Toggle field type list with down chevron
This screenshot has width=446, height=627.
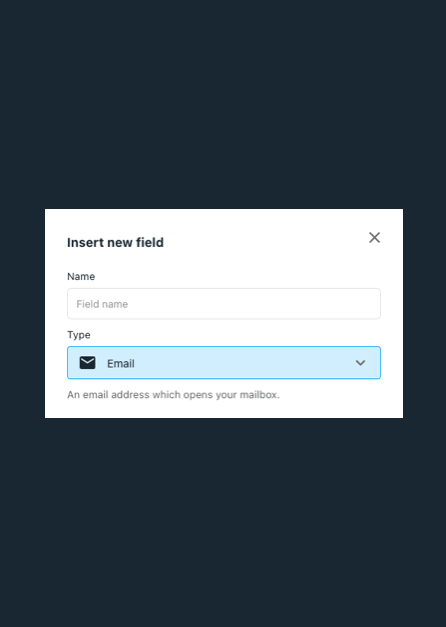coord(360,363)
